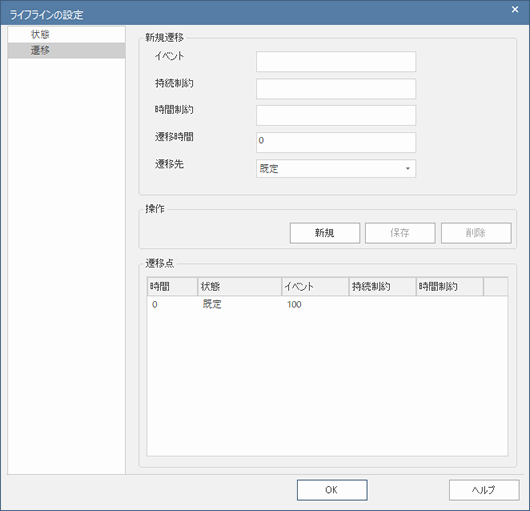The width and height of the screenshot is (530, 511).
Task: Sort by the 状態 column header
Action: (239, 287)
